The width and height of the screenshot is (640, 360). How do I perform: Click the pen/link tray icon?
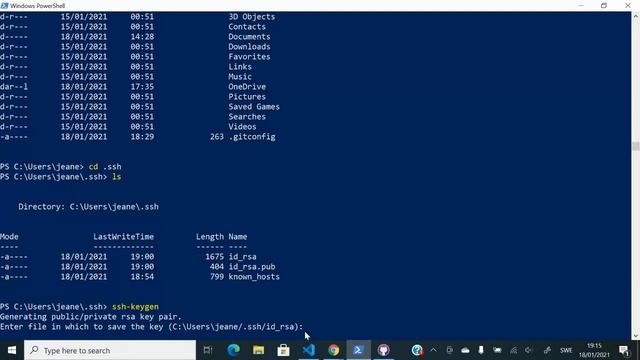[x=547, y=350]
